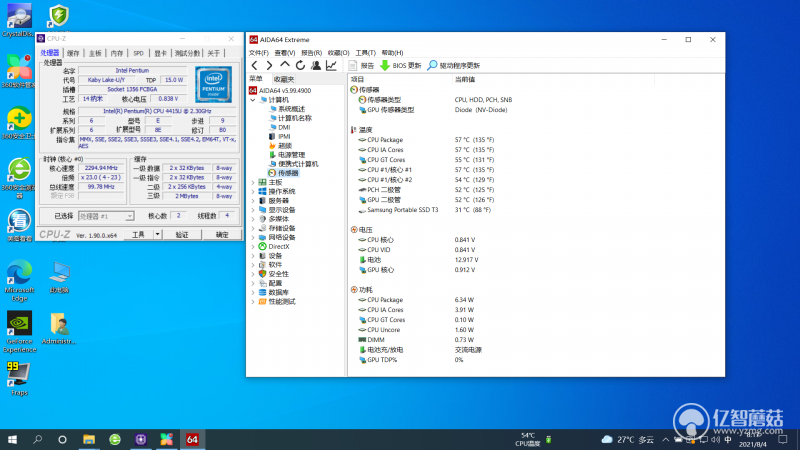
Task: Switch to CPU-Z SPD tab
Action: 138,53
